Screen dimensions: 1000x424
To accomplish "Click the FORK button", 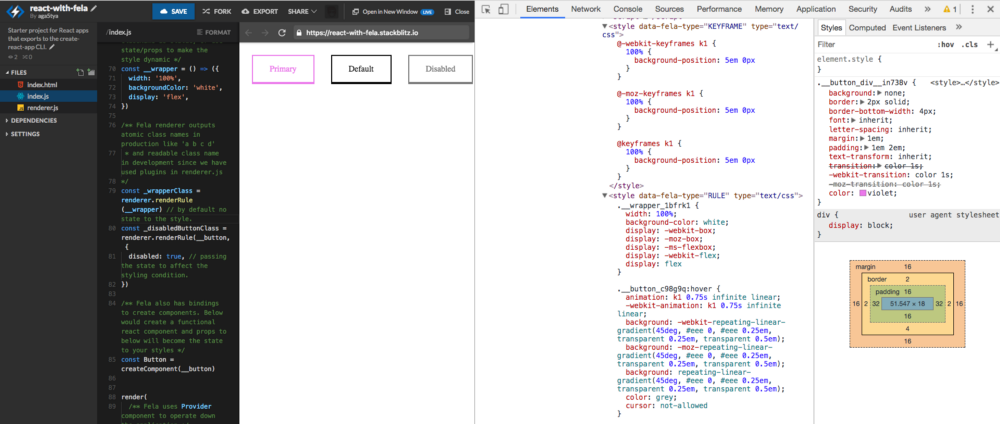I will pos(217,11).
